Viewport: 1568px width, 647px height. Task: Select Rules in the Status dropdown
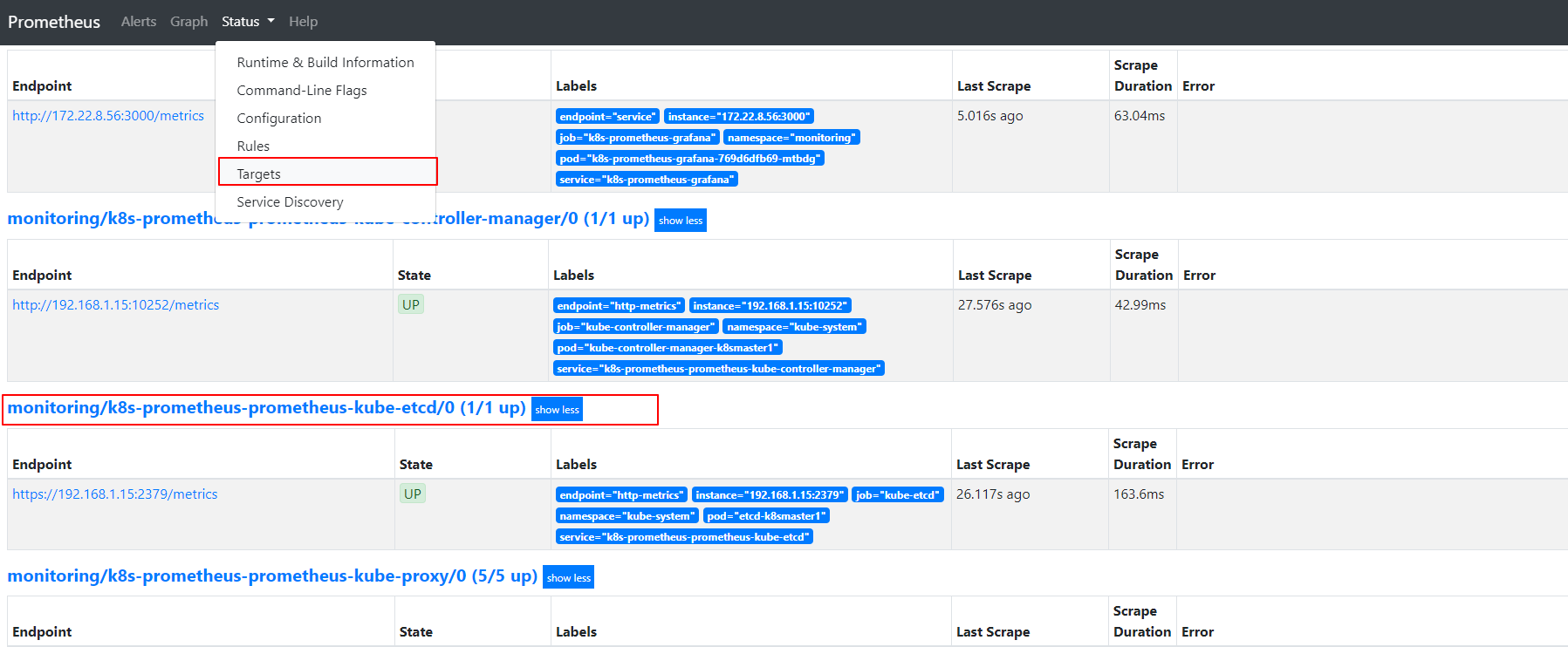point(253,146)
